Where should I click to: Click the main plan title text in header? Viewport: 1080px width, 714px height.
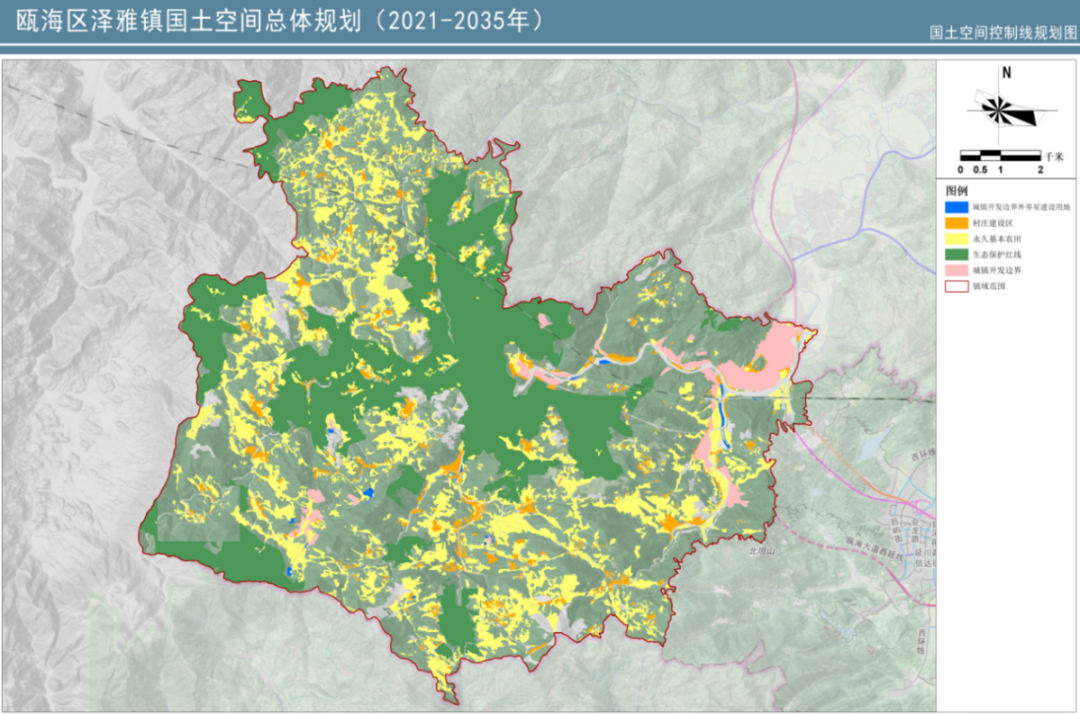coord(280,21)
